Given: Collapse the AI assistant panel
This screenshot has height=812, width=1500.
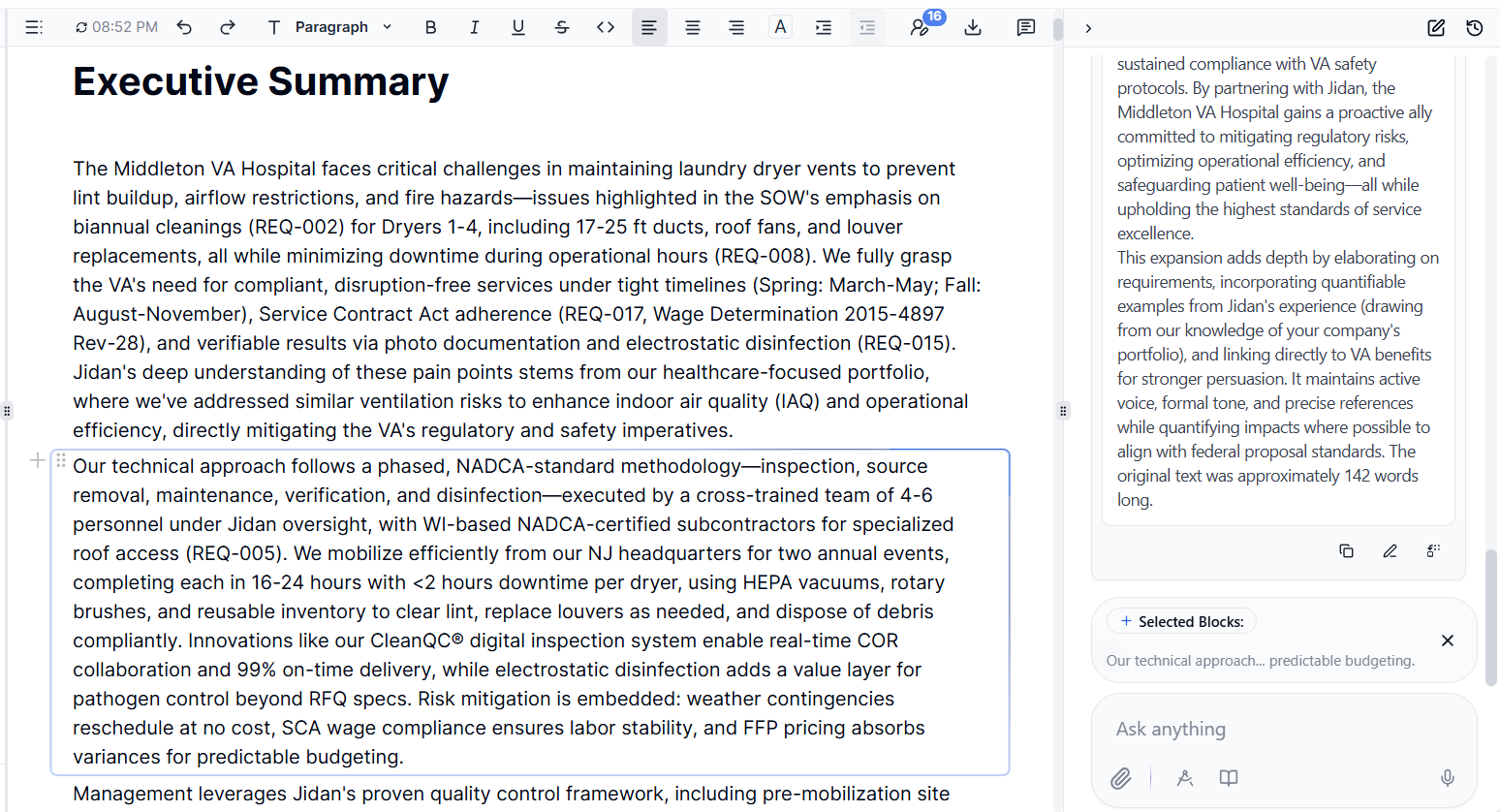Looking at the screenshot, I should click(1088, 28).
